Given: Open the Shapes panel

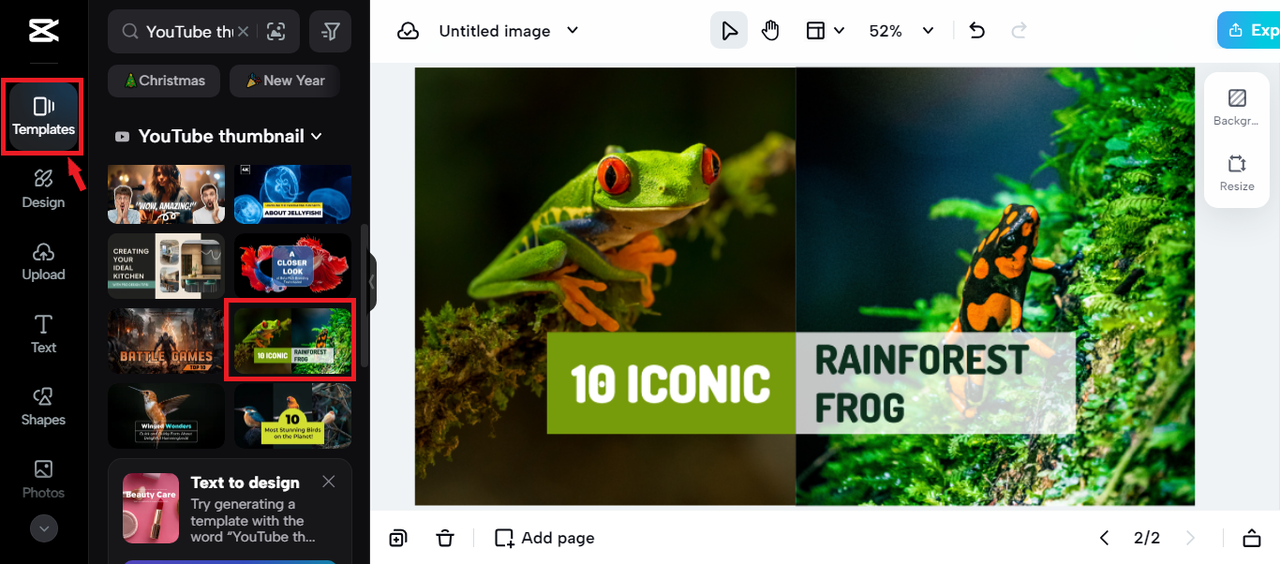Looking at the screenshot, I should point(43,407).
